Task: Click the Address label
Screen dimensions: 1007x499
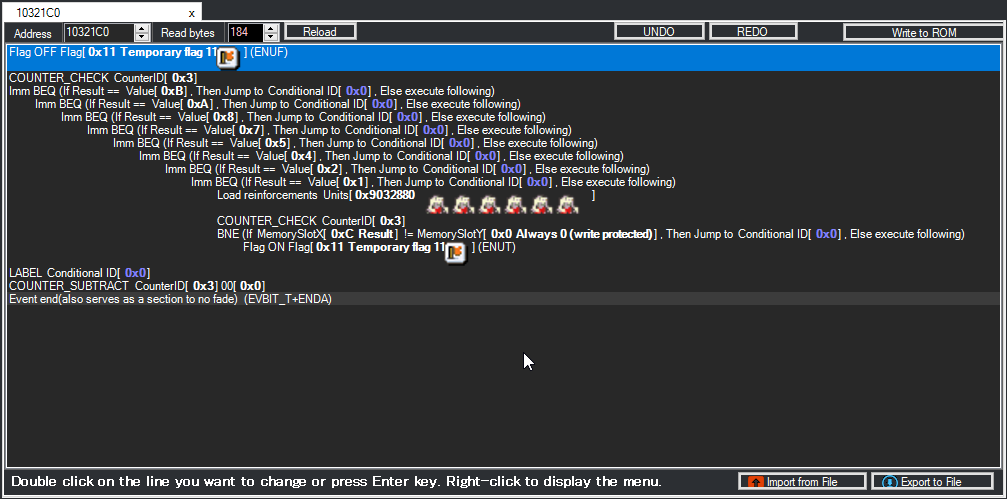Action: coord(33,33)
